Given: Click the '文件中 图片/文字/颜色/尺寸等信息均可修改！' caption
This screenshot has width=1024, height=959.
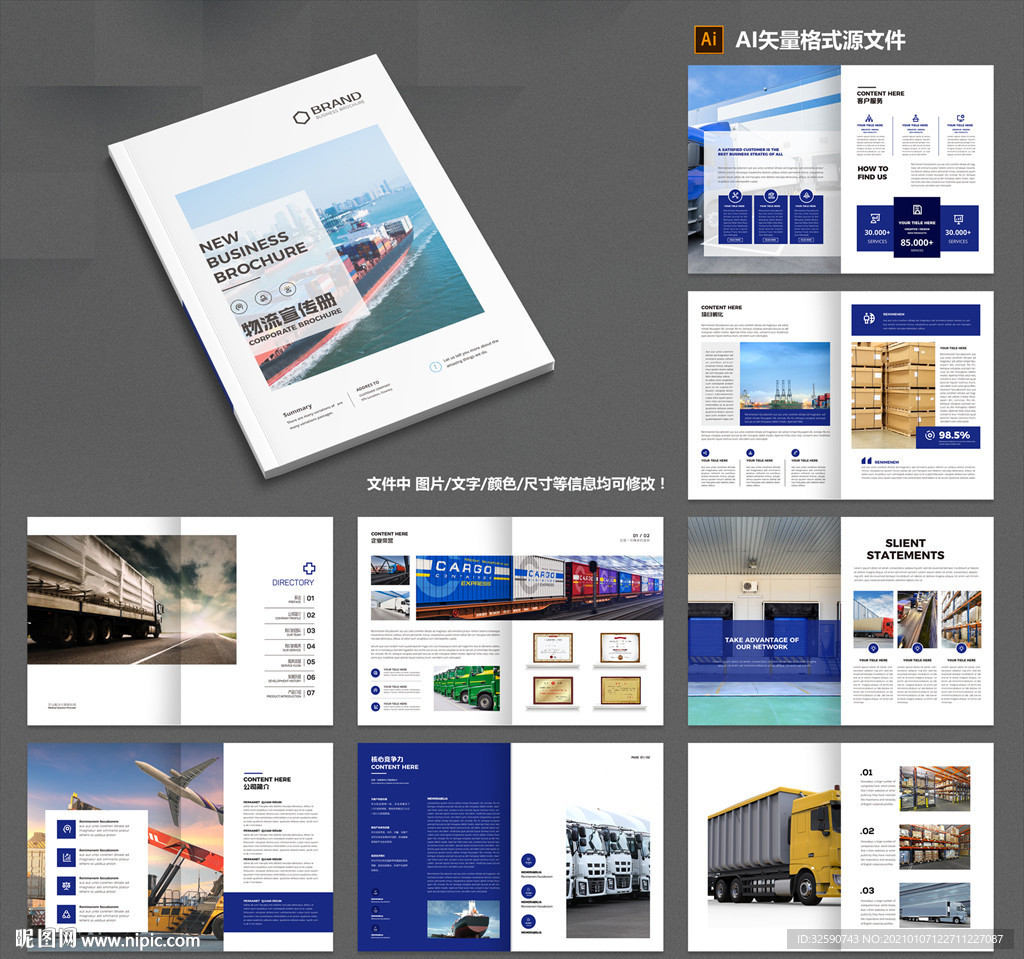Looking at the screenshot, I should click(x=516, y=483).
